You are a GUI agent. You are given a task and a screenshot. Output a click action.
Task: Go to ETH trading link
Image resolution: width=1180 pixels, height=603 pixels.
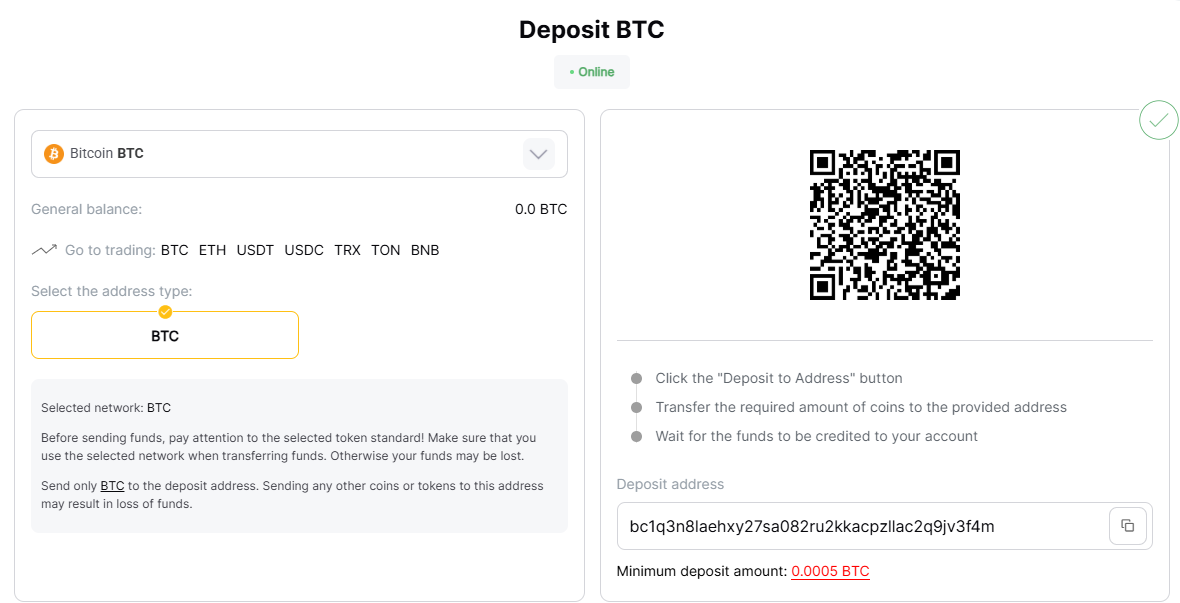[212, 250]
